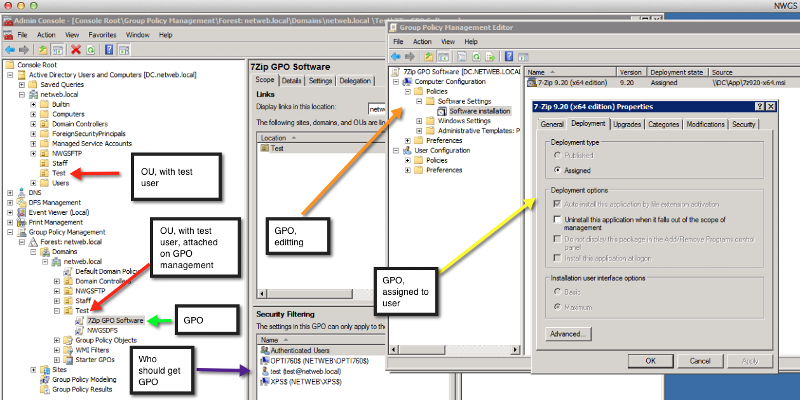Click editor tree horizontal scrollbar right arrow
The height and width of the screenshot is (400, 800).
point(515,350)
